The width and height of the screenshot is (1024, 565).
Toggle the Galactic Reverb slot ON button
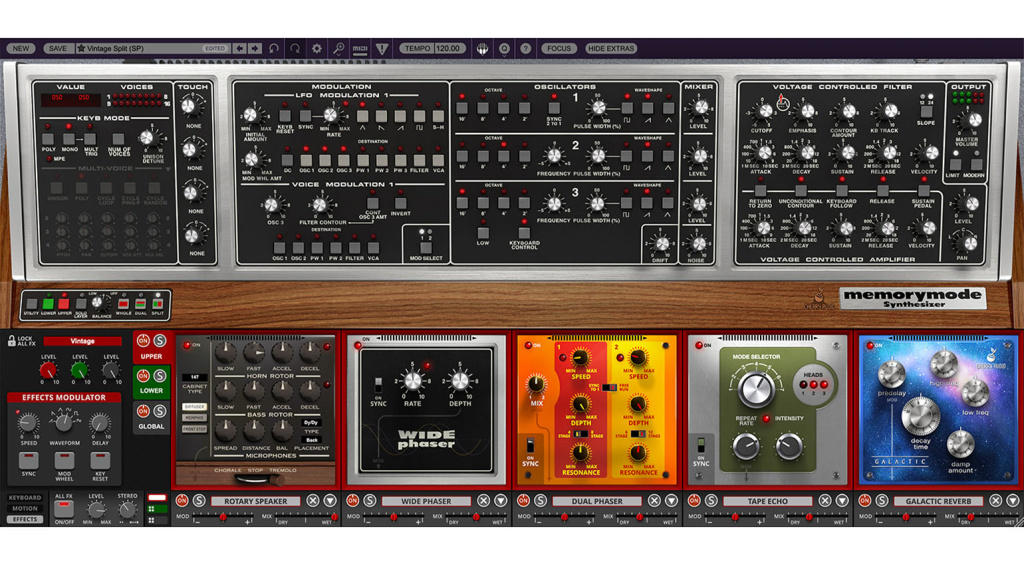pos(865,501)
